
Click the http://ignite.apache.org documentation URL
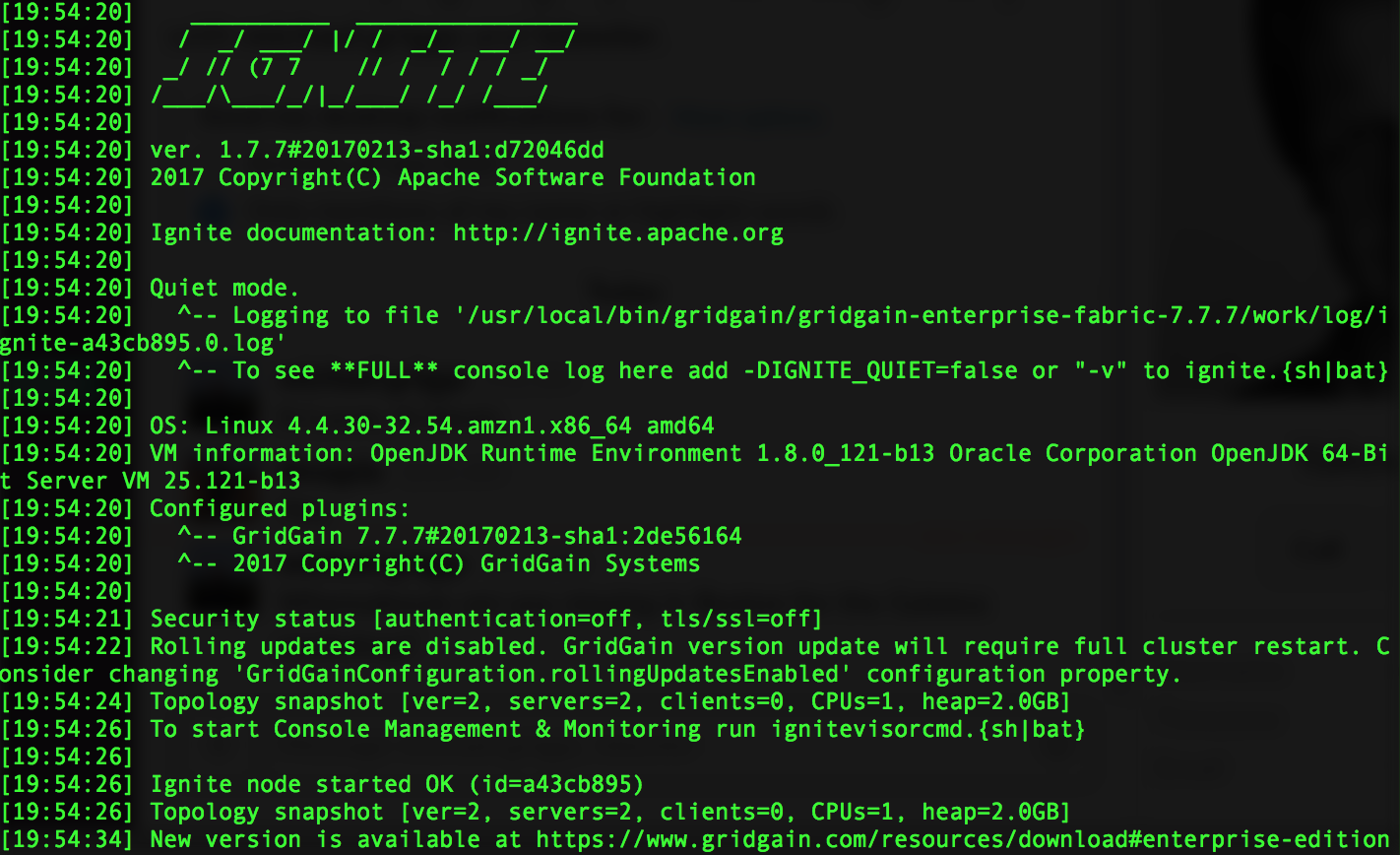(x=618, y=233)
